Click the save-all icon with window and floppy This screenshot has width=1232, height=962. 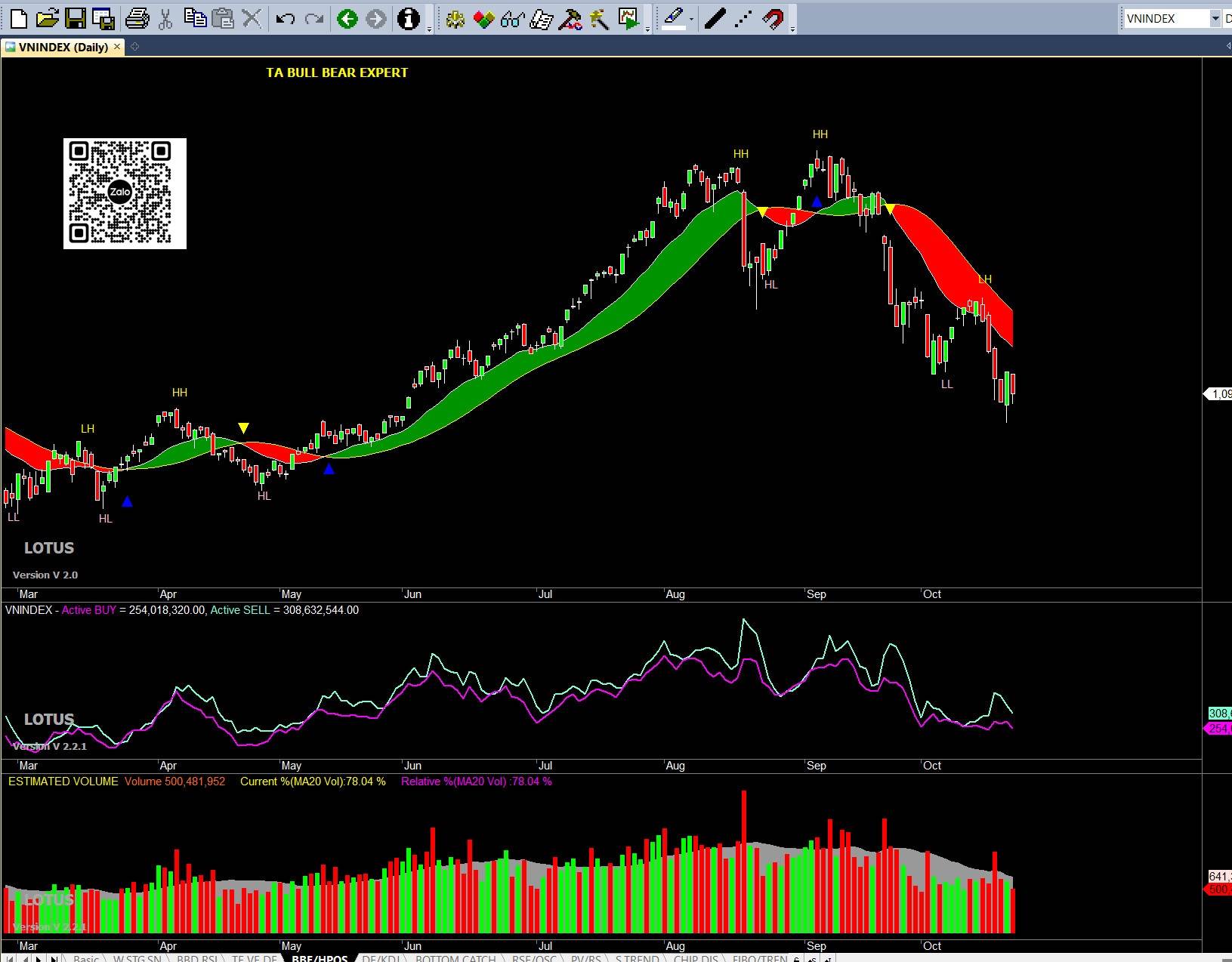pyautogui.click(x=103, y=19)
